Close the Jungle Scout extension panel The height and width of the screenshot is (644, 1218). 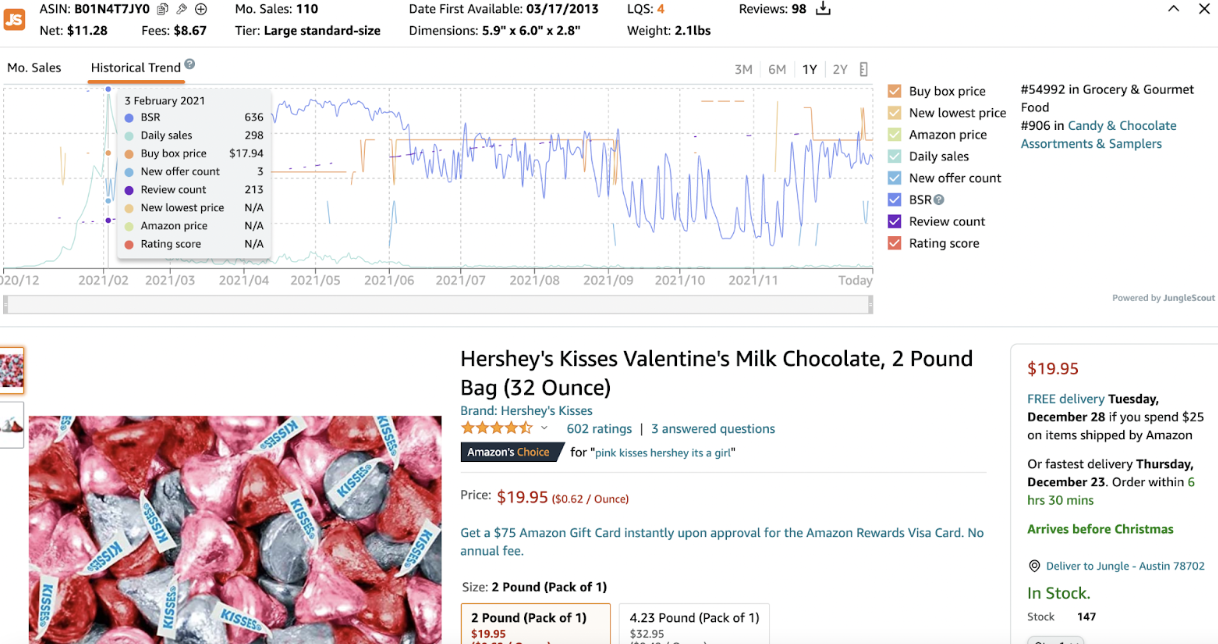1204,9
